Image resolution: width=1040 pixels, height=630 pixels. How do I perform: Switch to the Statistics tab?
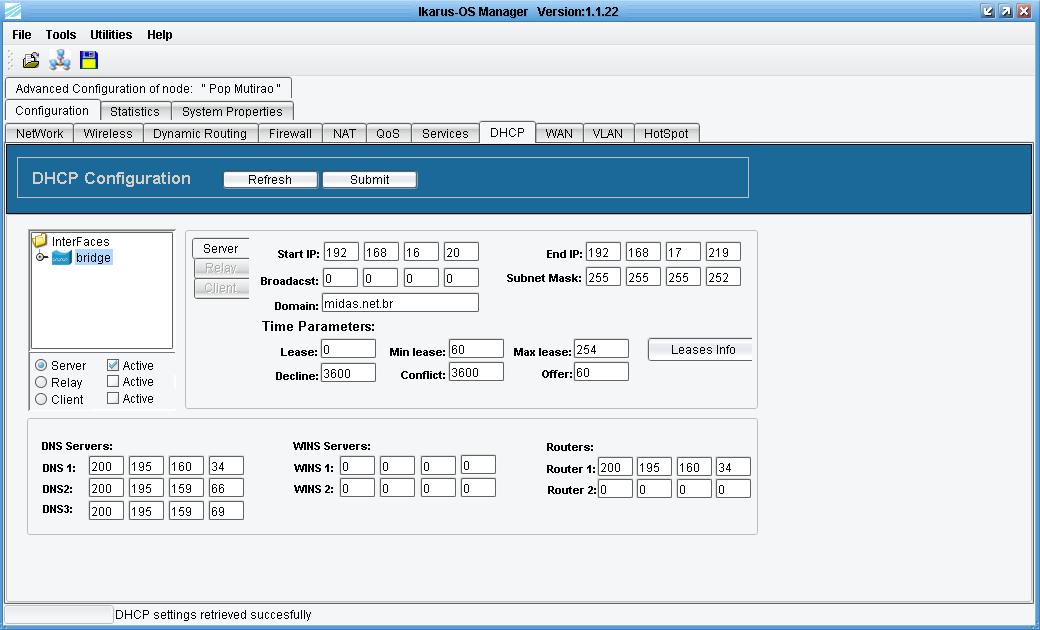click(x=135, y=111)
